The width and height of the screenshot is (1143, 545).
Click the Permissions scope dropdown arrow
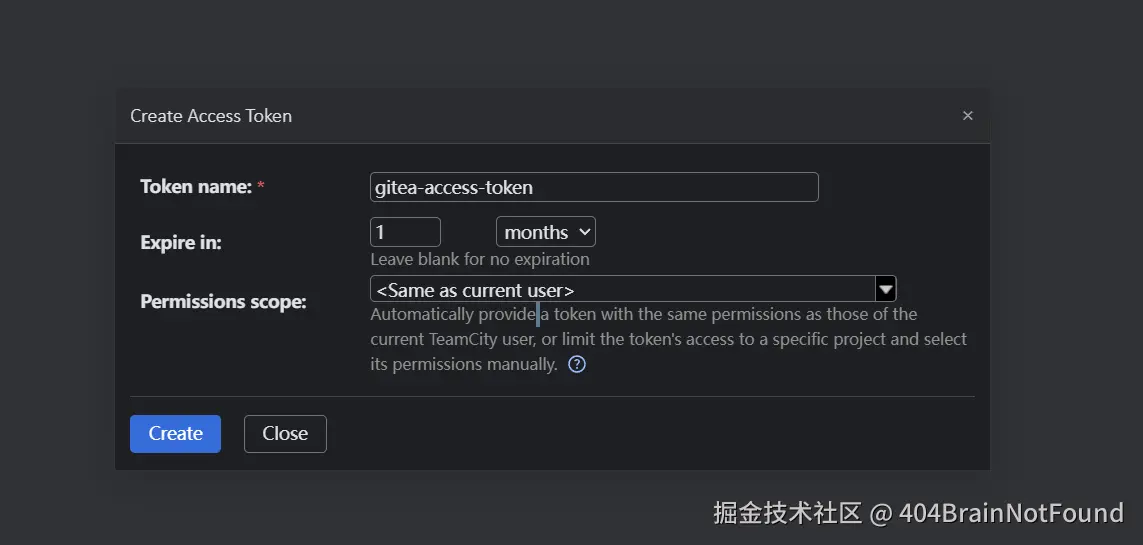885,289
